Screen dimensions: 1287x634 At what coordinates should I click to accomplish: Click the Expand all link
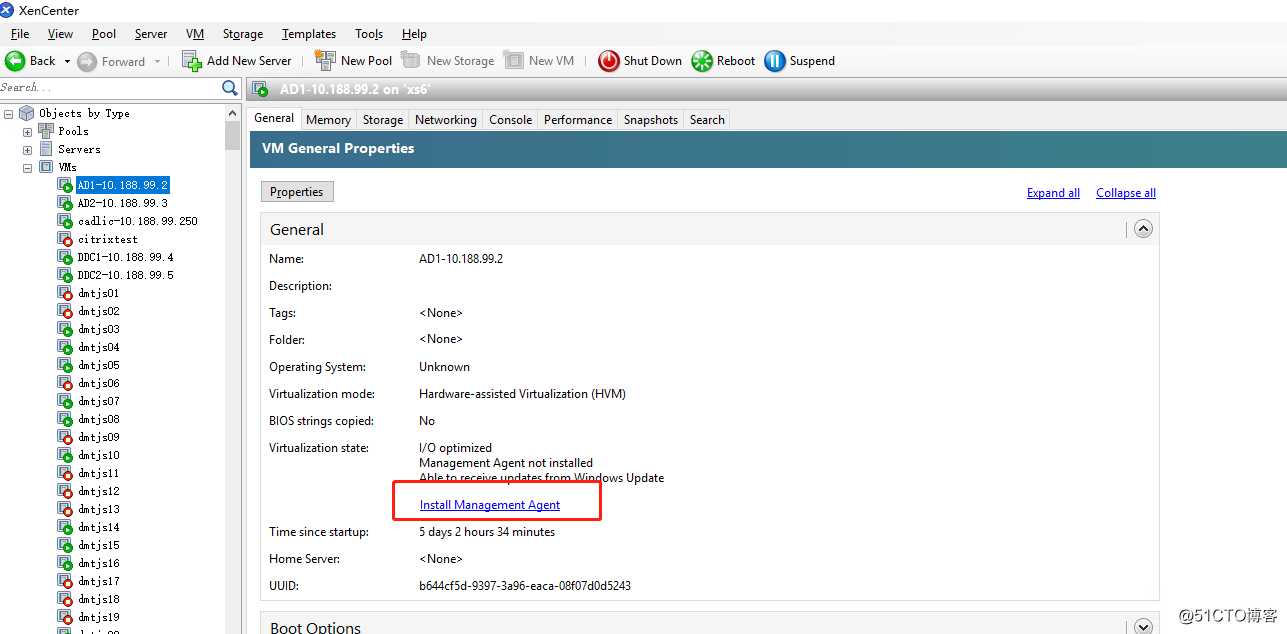point(1053,193)
